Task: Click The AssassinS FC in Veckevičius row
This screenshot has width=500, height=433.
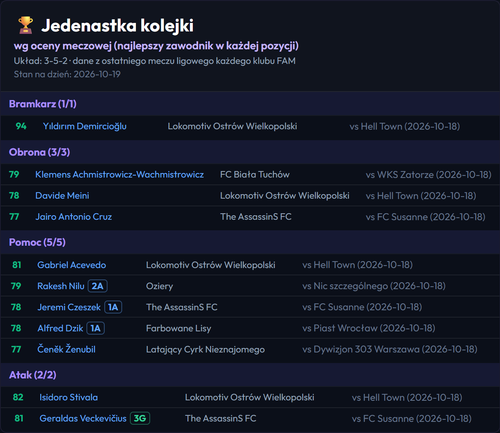Action: 221,418
